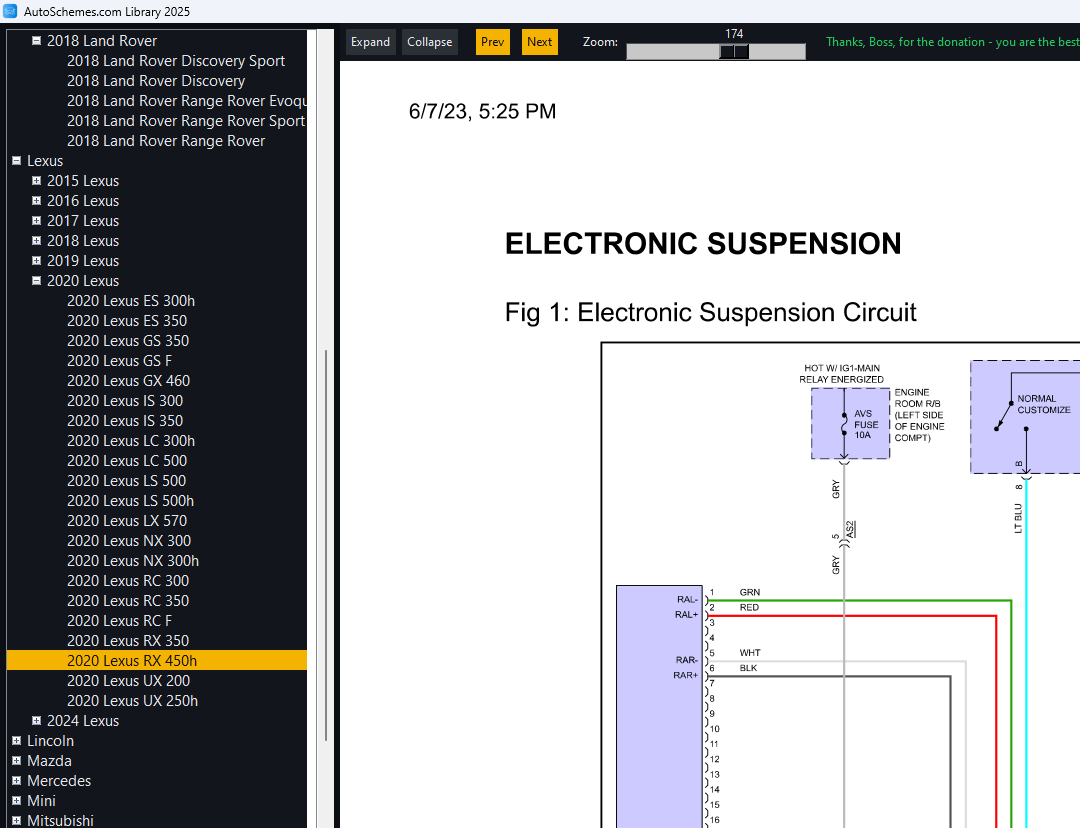
Task: Open 2020 Lexus UX 250h schemes
Action: coord(132,701)
